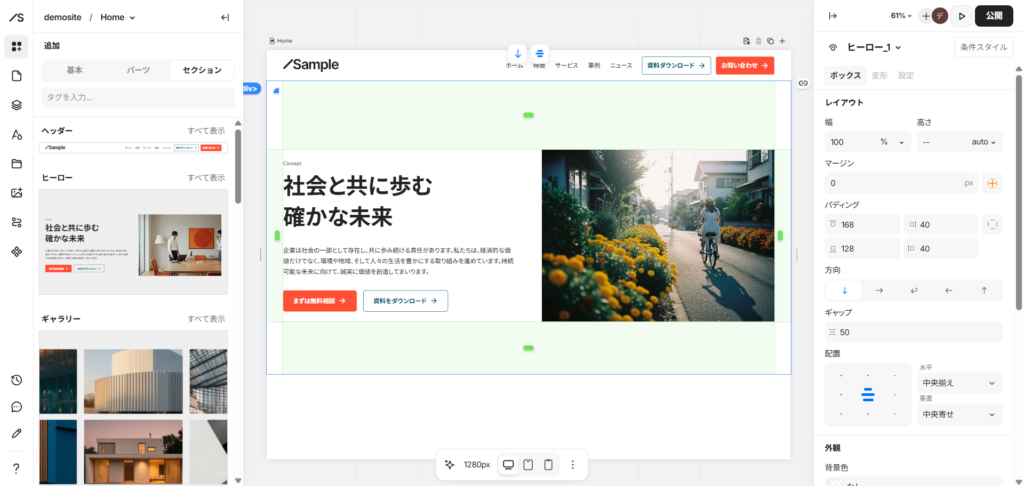Open the Layers icon in left sidebar
1024x486 pixels.
(16, 105)
